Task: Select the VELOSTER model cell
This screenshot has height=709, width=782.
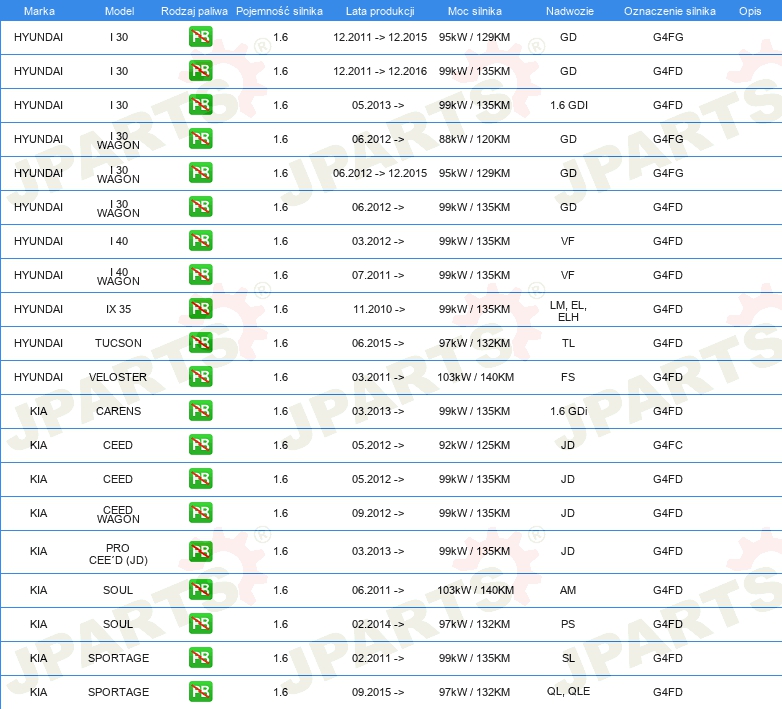Action: click(118, 377)
